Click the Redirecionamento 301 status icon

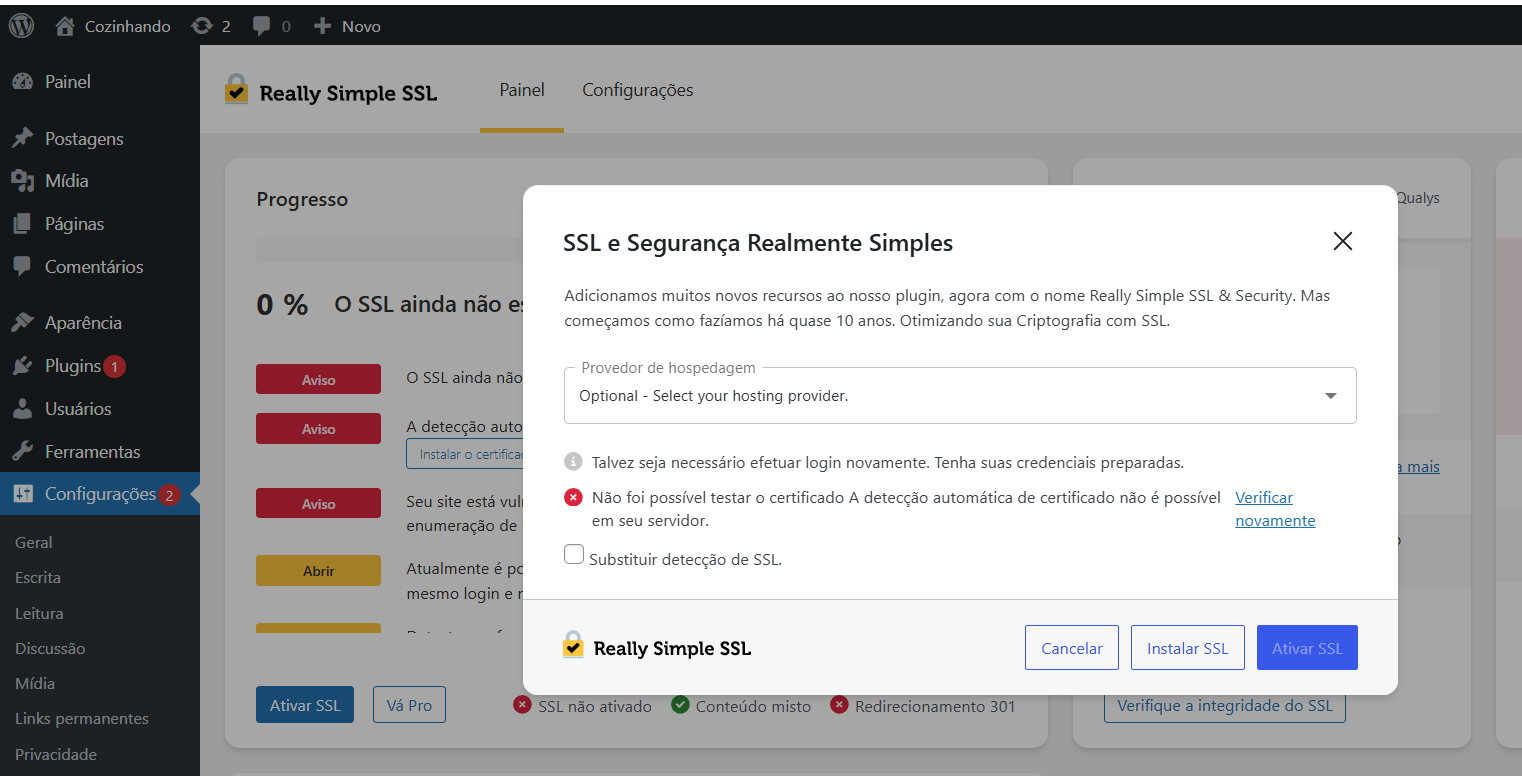coord(839,705)
